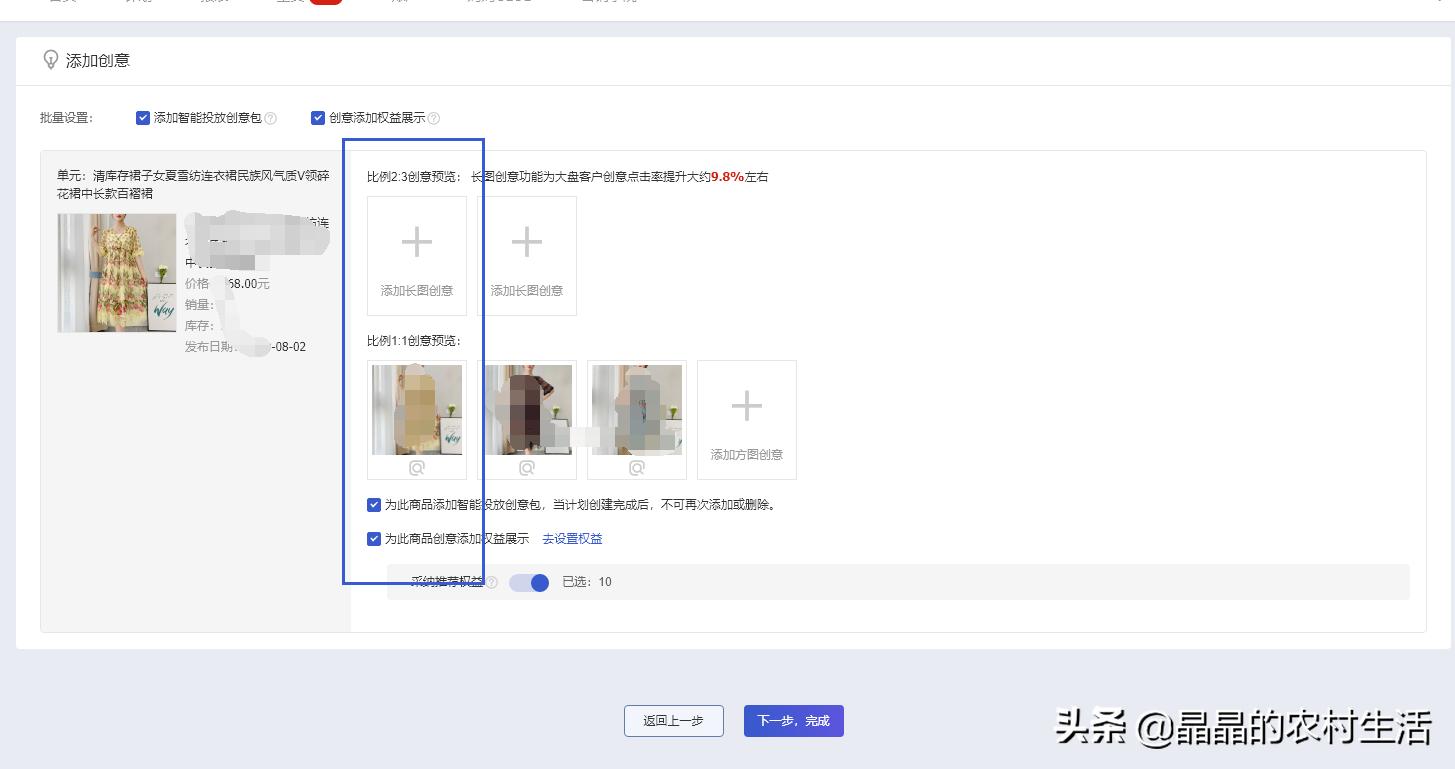Viewport: 1455px width, 769px height.
Task: Uncheck the 创意添加权益展示 batch setting
Action: [x=318, y=117]
